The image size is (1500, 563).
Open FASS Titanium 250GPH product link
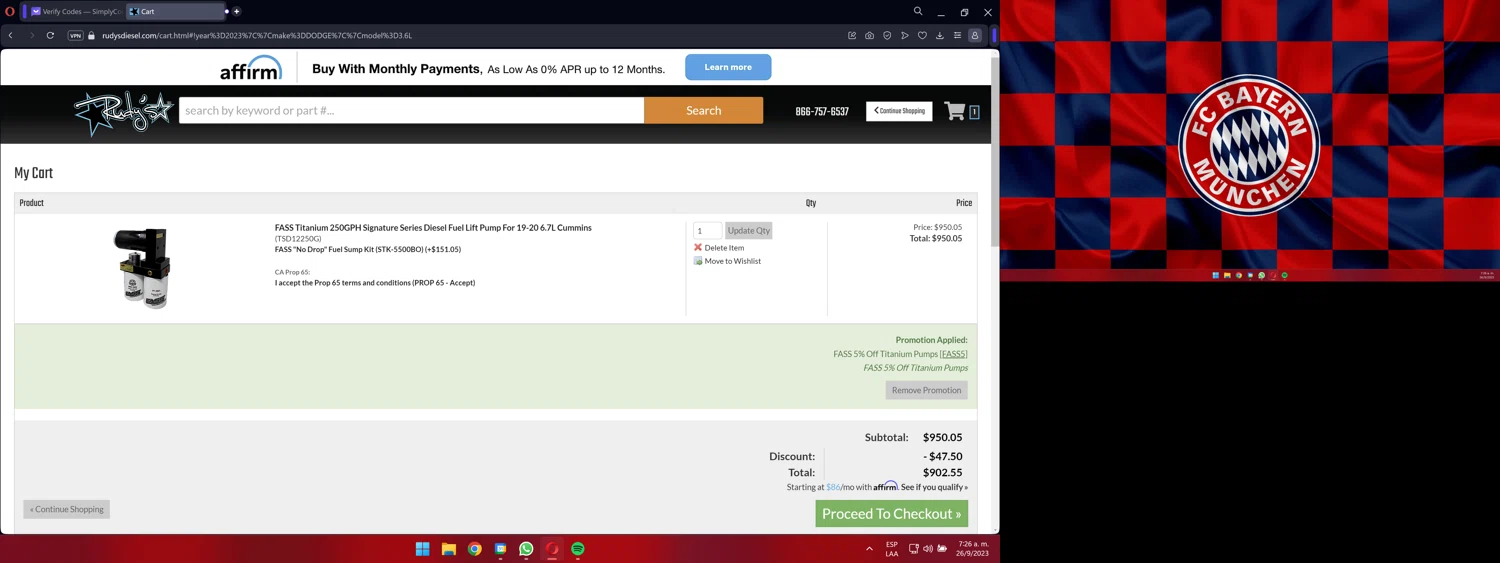(433, 228)
